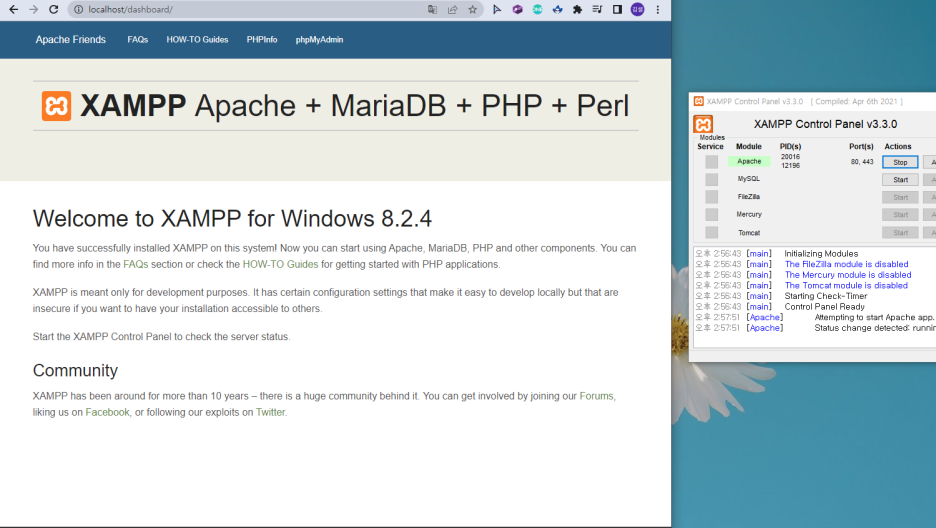Click XAMPP Control Panel title bar icon

pos(698,101)
